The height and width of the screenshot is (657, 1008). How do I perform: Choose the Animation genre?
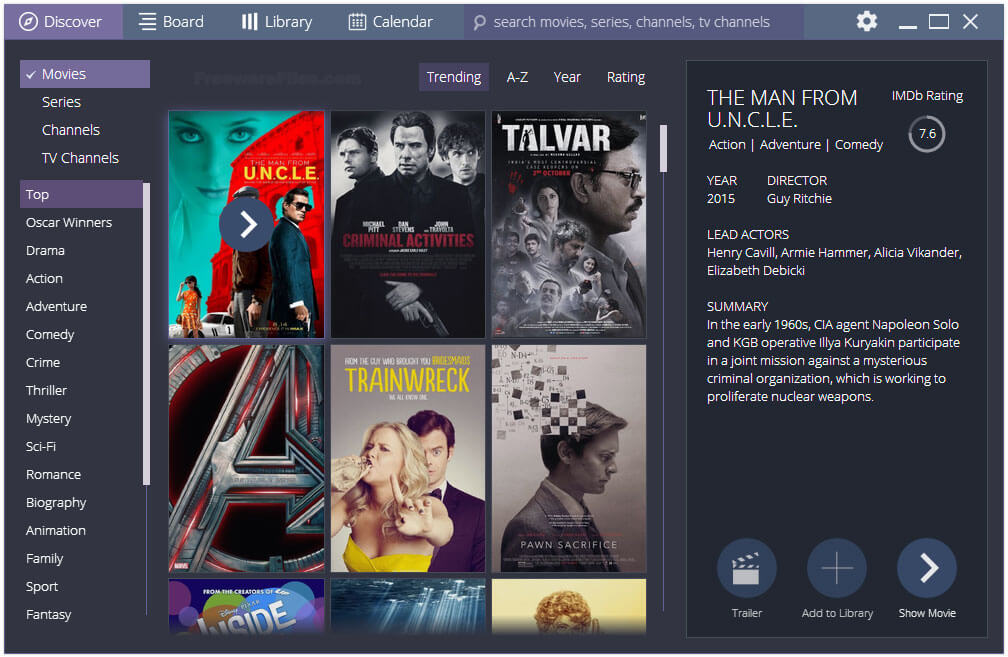56,530
